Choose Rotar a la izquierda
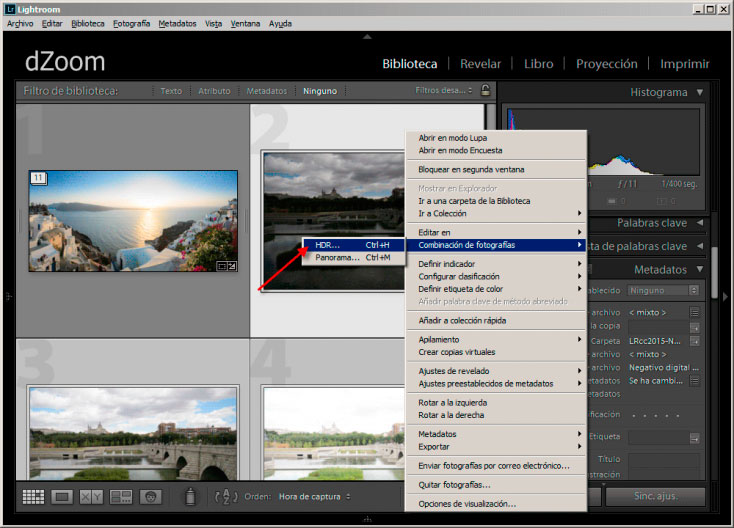 pos(496,403)
